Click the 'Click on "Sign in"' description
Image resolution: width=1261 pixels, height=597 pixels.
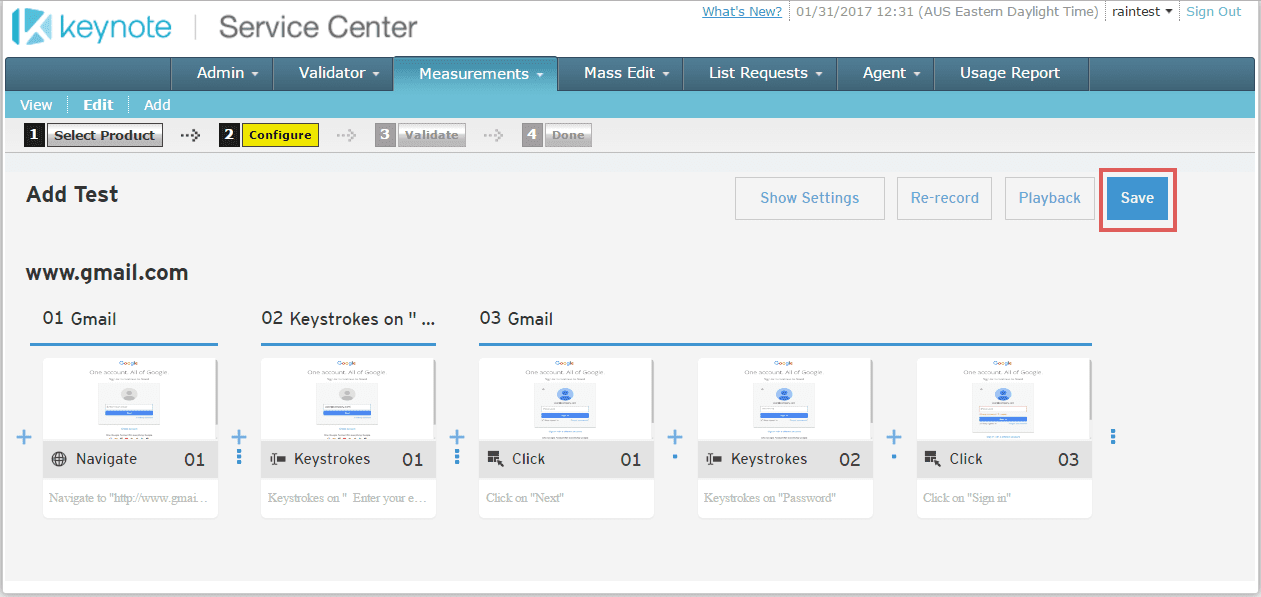coord(967,498)
